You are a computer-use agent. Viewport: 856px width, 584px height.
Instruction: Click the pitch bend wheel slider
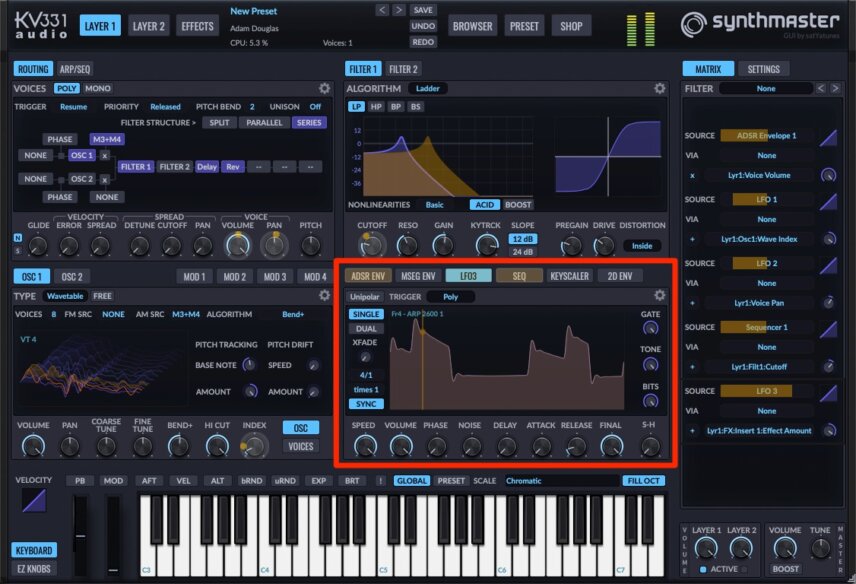pos(80,535)
